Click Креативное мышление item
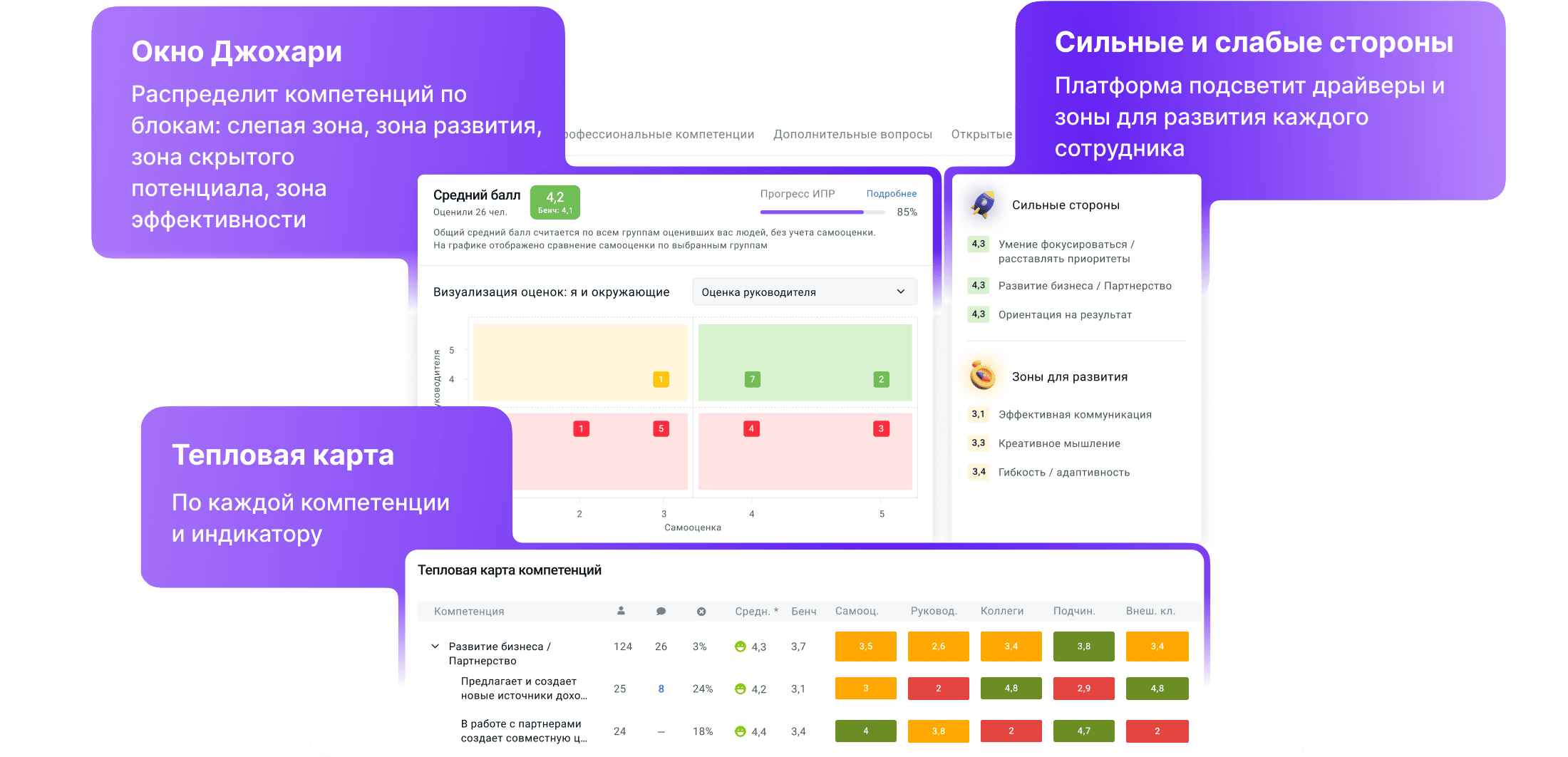The image size is (1568, 757). (1059, 443)
